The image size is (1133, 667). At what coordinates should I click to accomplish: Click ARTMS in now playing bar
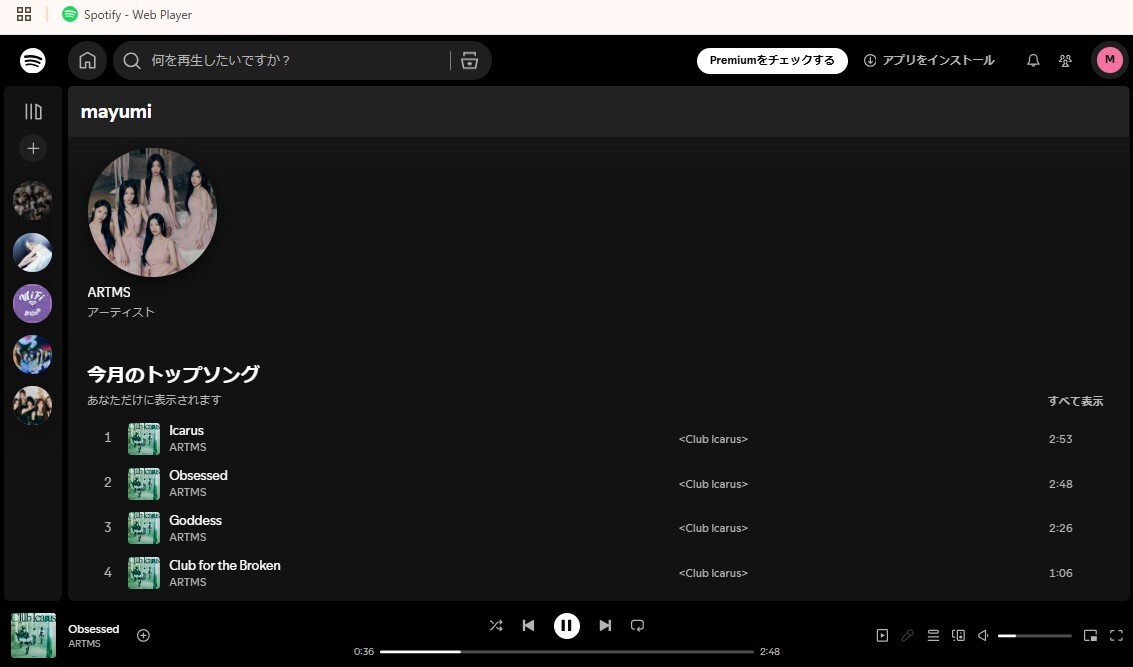tap(85, 643)
